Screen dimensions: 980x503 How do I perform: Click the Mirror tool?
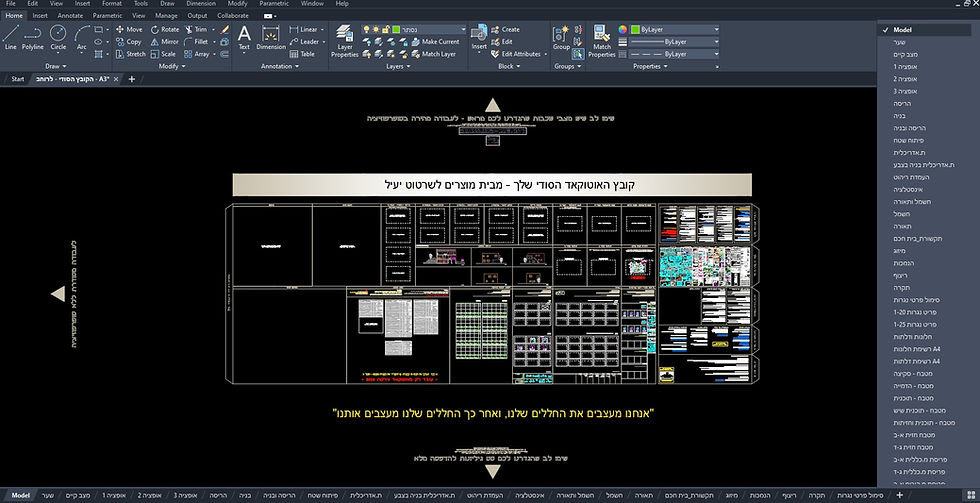click(165, 42)
